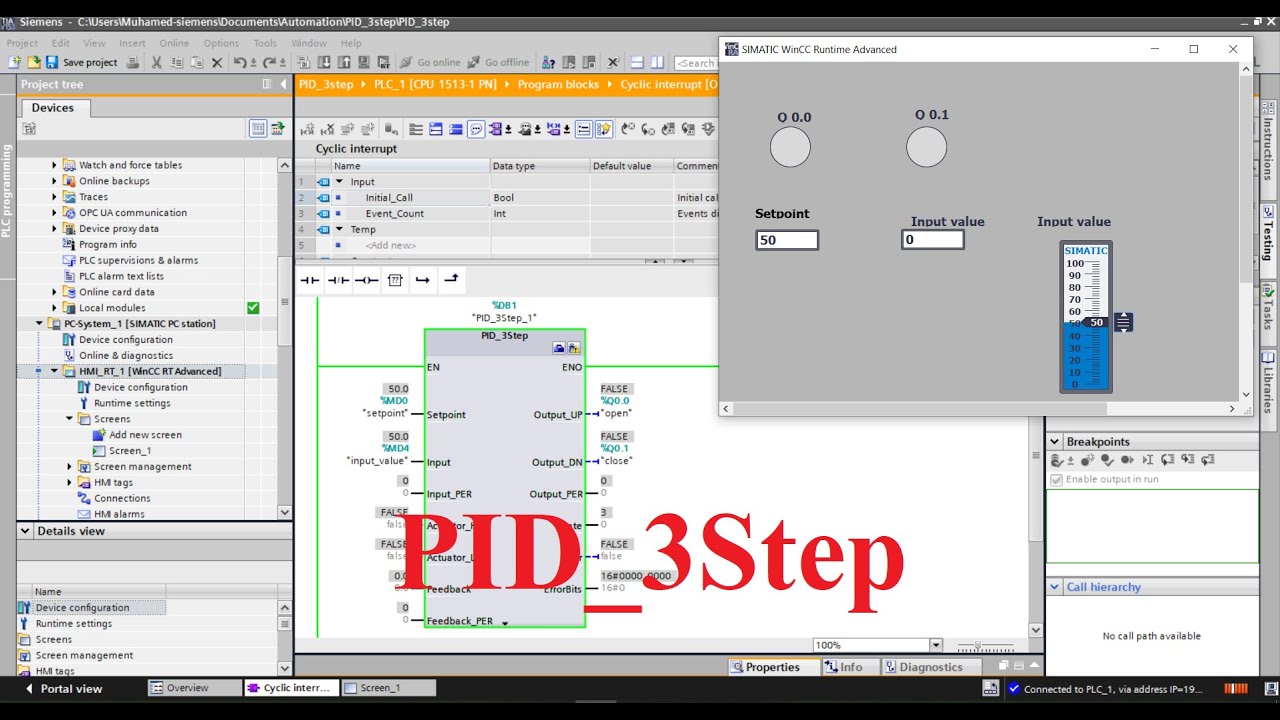Image resolution: width=1280 pixels, height=720 pixels.
Task: Open the Project menu
Action: [x=22, y=43]
